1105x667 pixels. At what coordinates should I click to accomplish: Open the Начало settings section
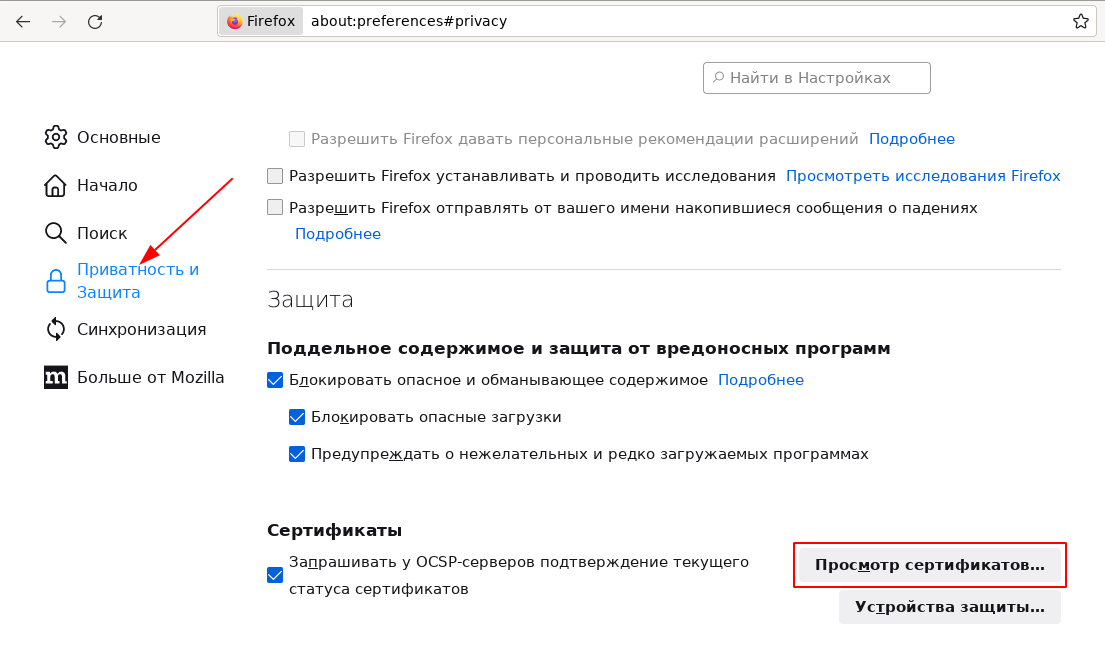coord(107,185)
